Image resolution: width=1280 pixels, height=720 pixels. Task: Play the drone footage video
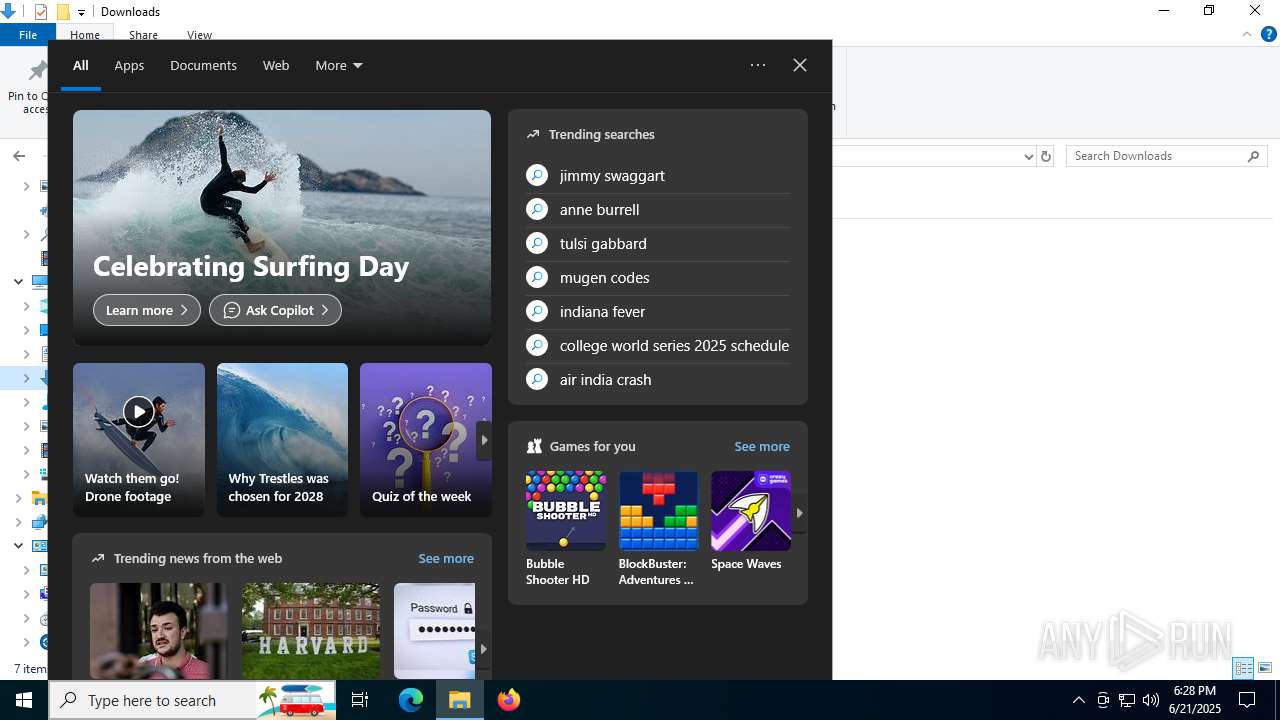tap(139, 411)
